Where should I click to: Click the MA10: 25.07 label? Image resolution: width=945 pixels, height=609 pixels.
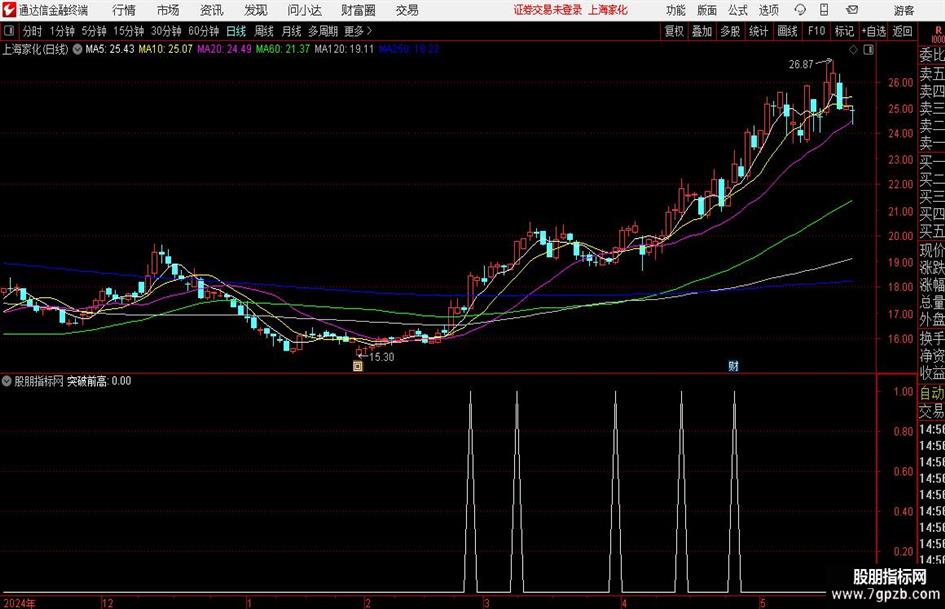click(x=166, y=49)
